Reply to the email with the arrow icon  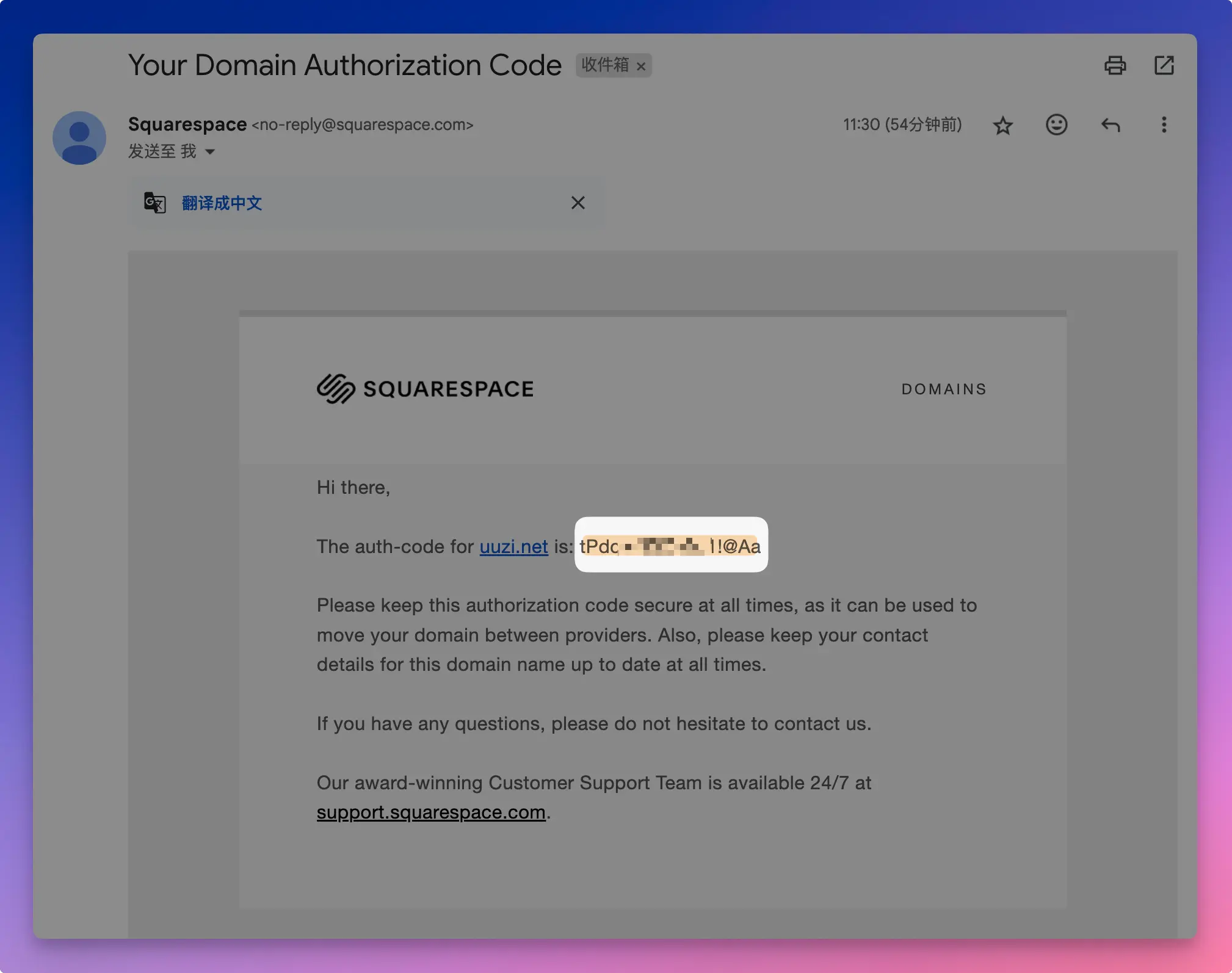(x=1111, y=125)
